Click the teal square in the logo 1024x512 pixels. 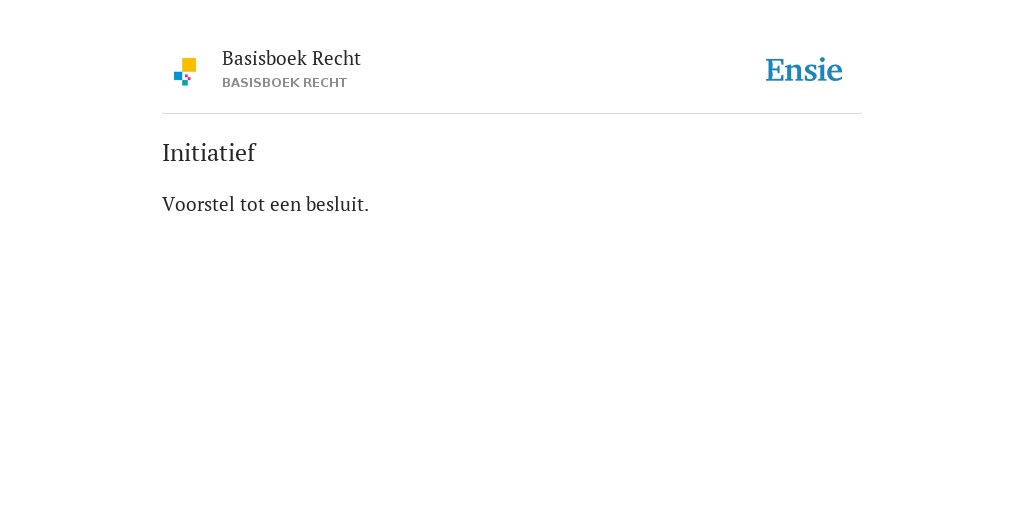pyautogui.click(x=185, y=83)
